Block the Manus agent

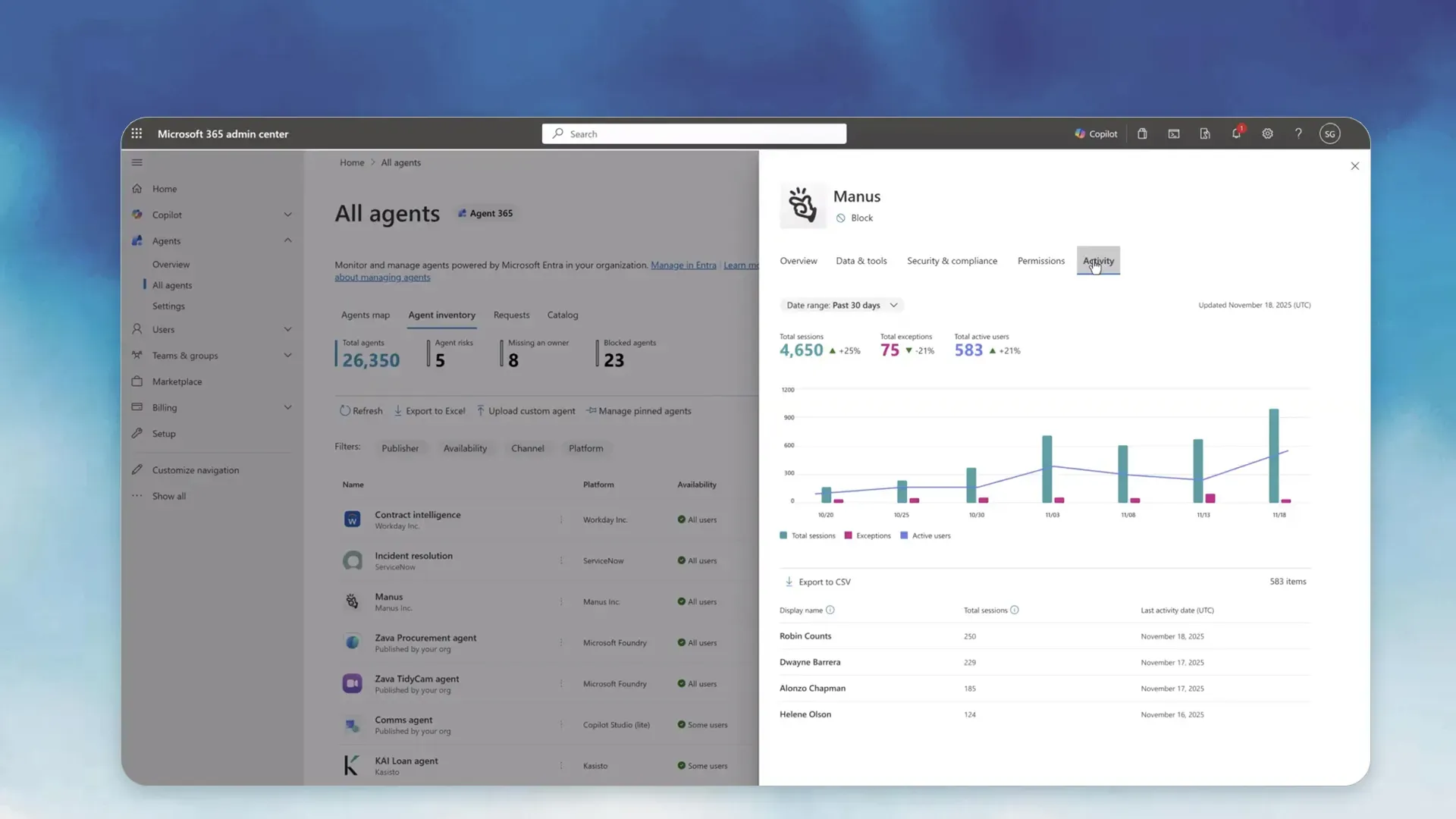pyautogui.click(x=855, y=218)
